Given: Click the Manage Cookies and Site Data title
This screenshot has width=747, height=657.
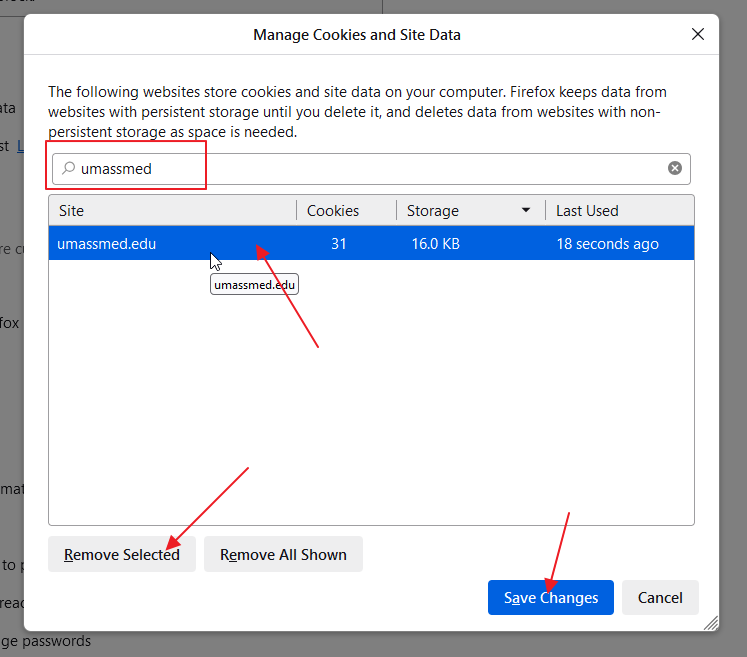Looking at the screenshot, I should [357, 35].
